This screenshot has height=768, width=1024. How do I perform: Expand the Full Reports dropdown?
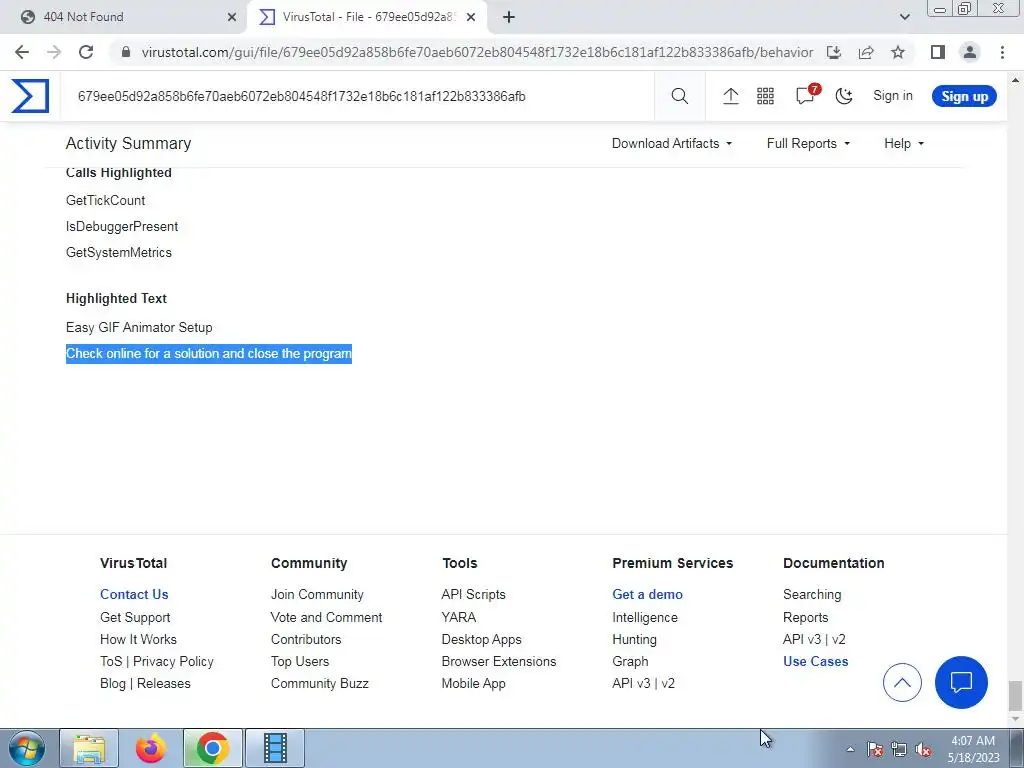808,144
